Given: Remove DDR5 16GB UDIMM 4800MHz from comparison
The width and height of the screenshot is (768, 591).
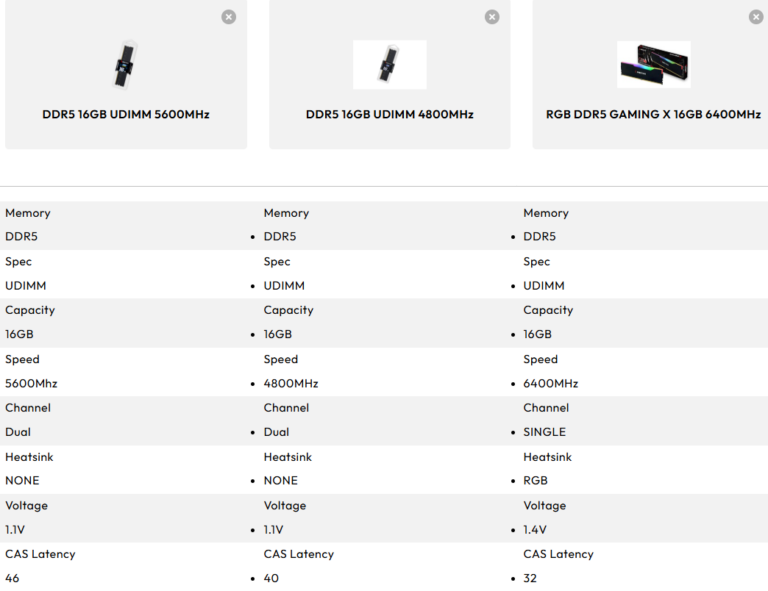Looking at the screenshot, I should 492,17.
